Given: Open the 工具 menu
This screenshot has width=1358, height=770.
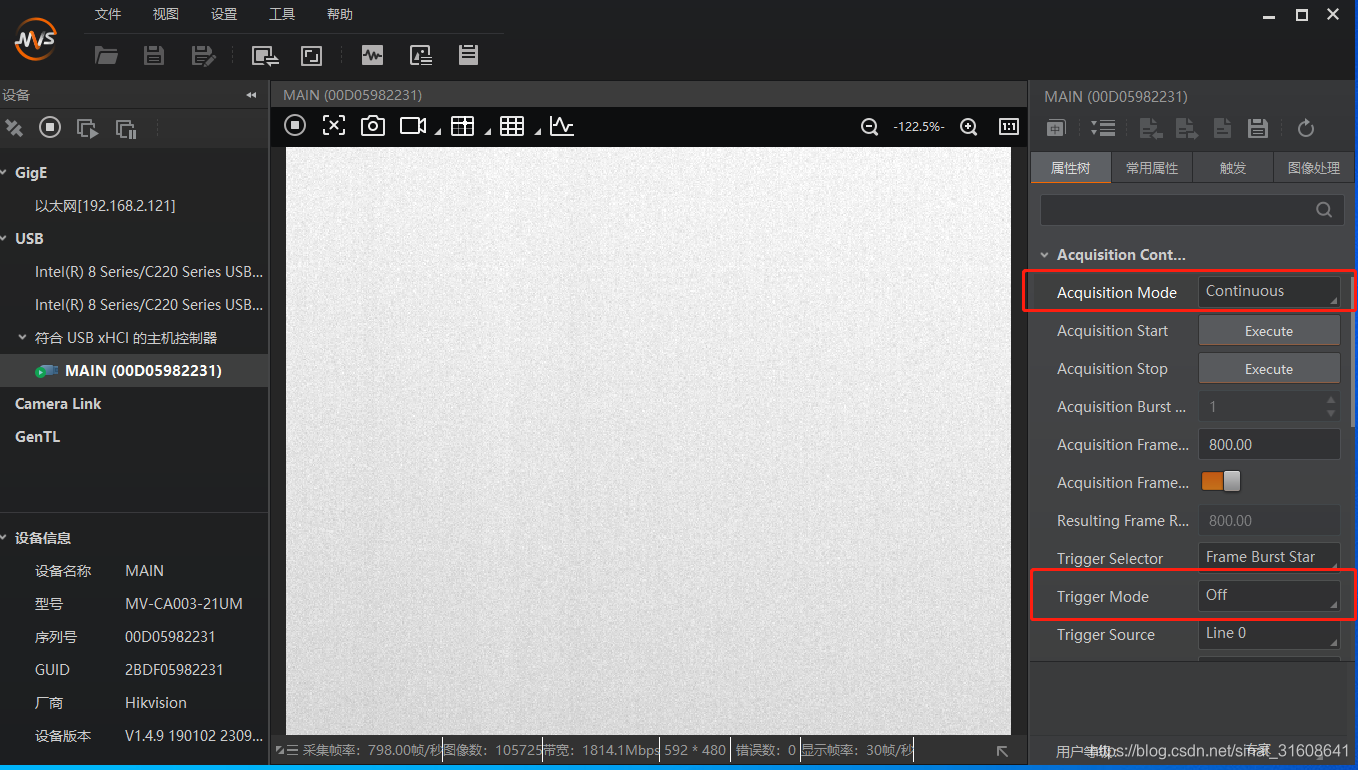Looking at the screenshot, I should click(x=282, y=14).
